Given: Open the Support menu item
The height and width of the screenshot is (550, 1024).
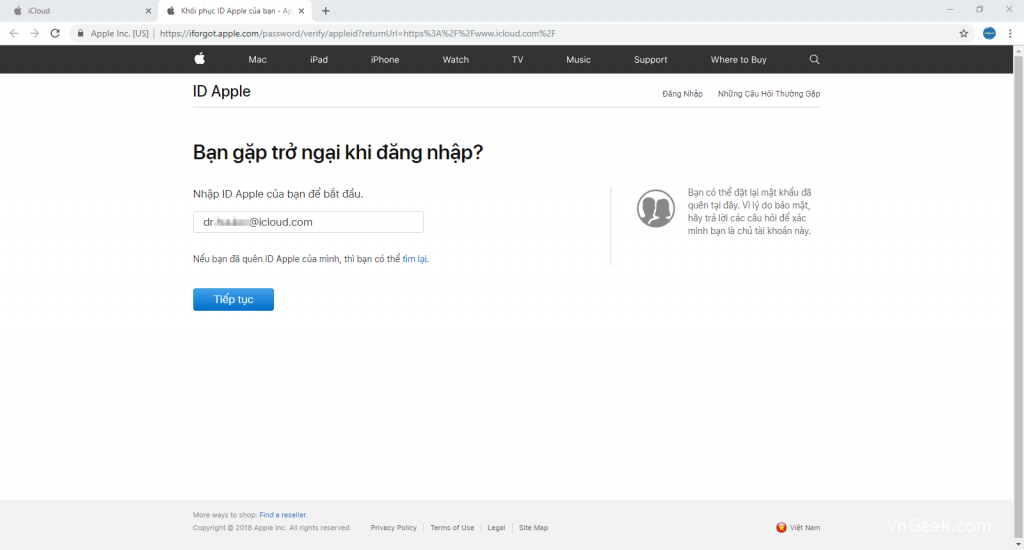Looking at the screenshot, I should click(x=650, y=59).
